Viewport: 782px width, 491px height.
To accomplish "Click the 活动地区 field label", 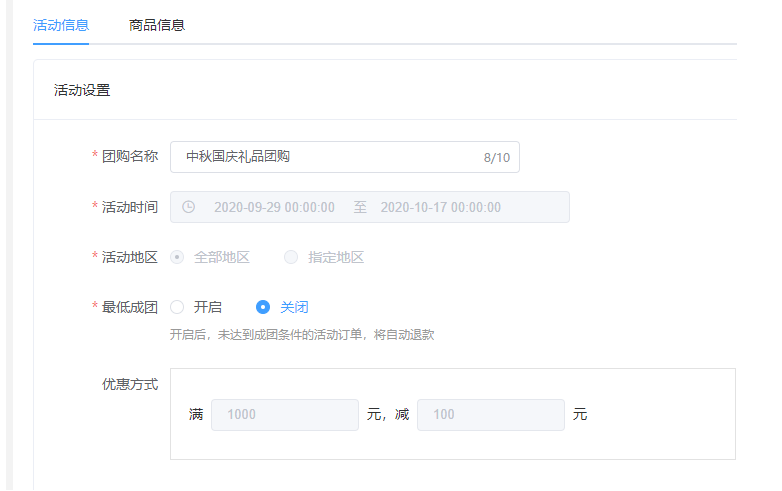I will tap(129, 257).
